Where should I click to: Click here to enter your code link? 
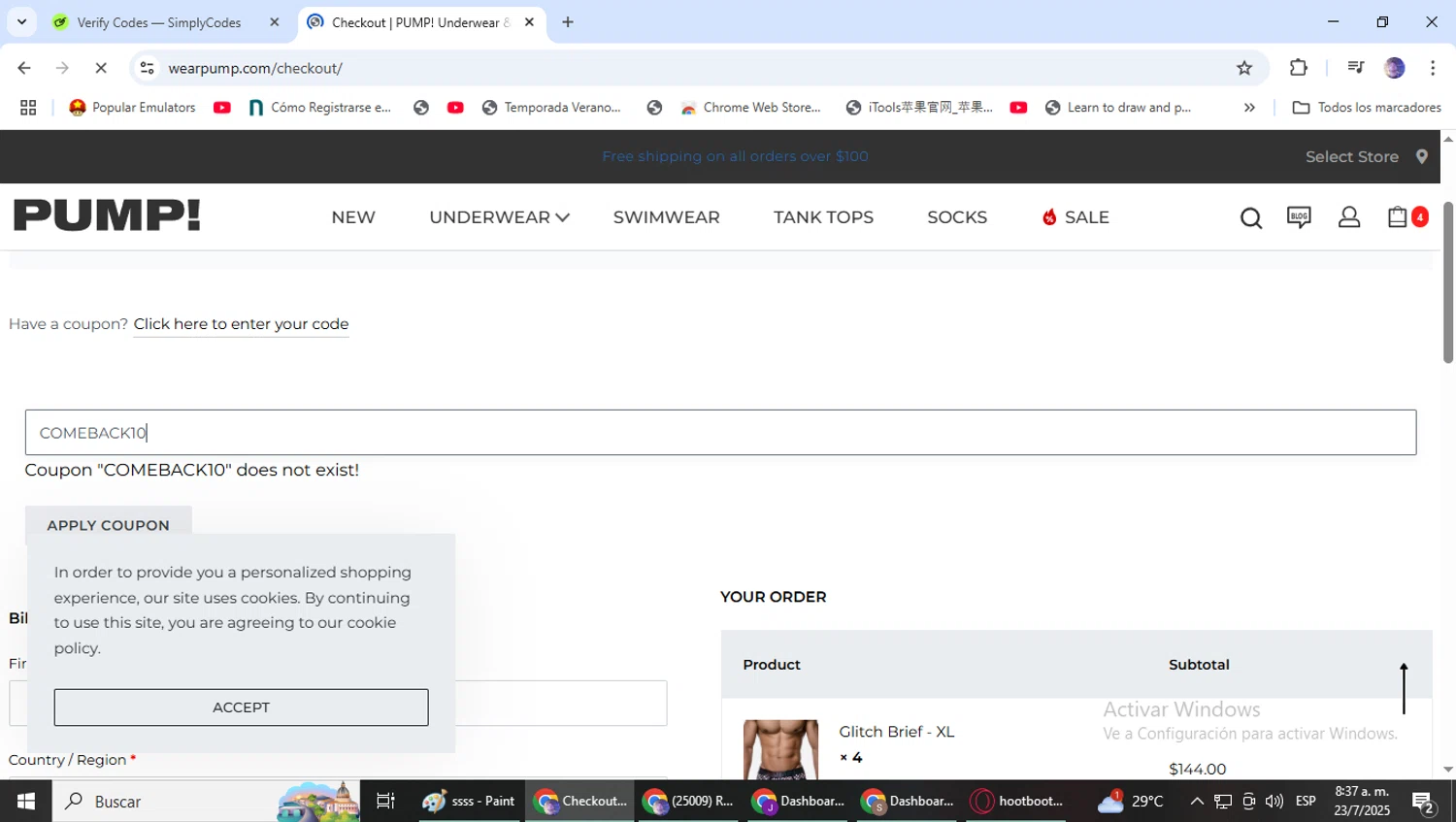point(242,324)
